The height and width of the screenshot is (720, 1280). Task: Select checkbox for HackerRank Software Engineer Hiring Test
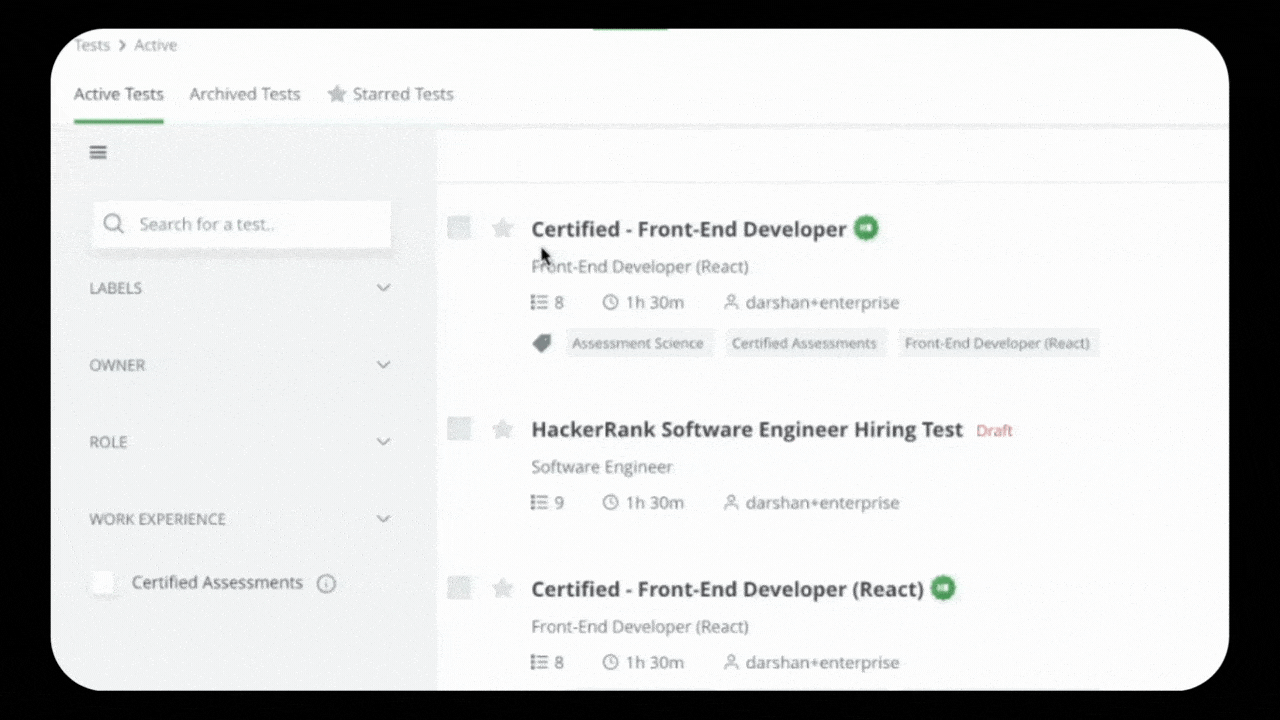coord(459,429)
